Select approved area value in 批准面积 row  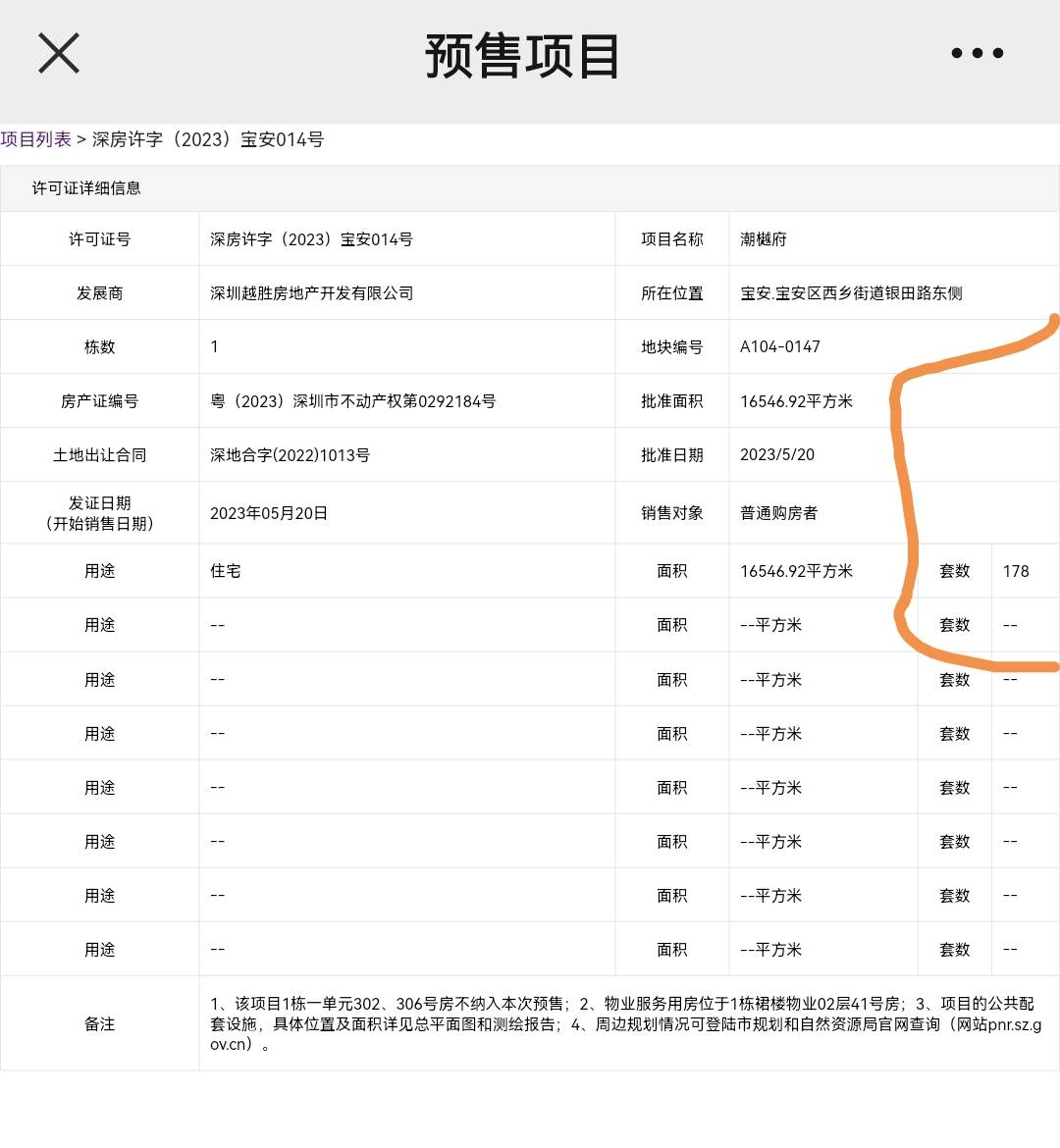tap(797, 401)
